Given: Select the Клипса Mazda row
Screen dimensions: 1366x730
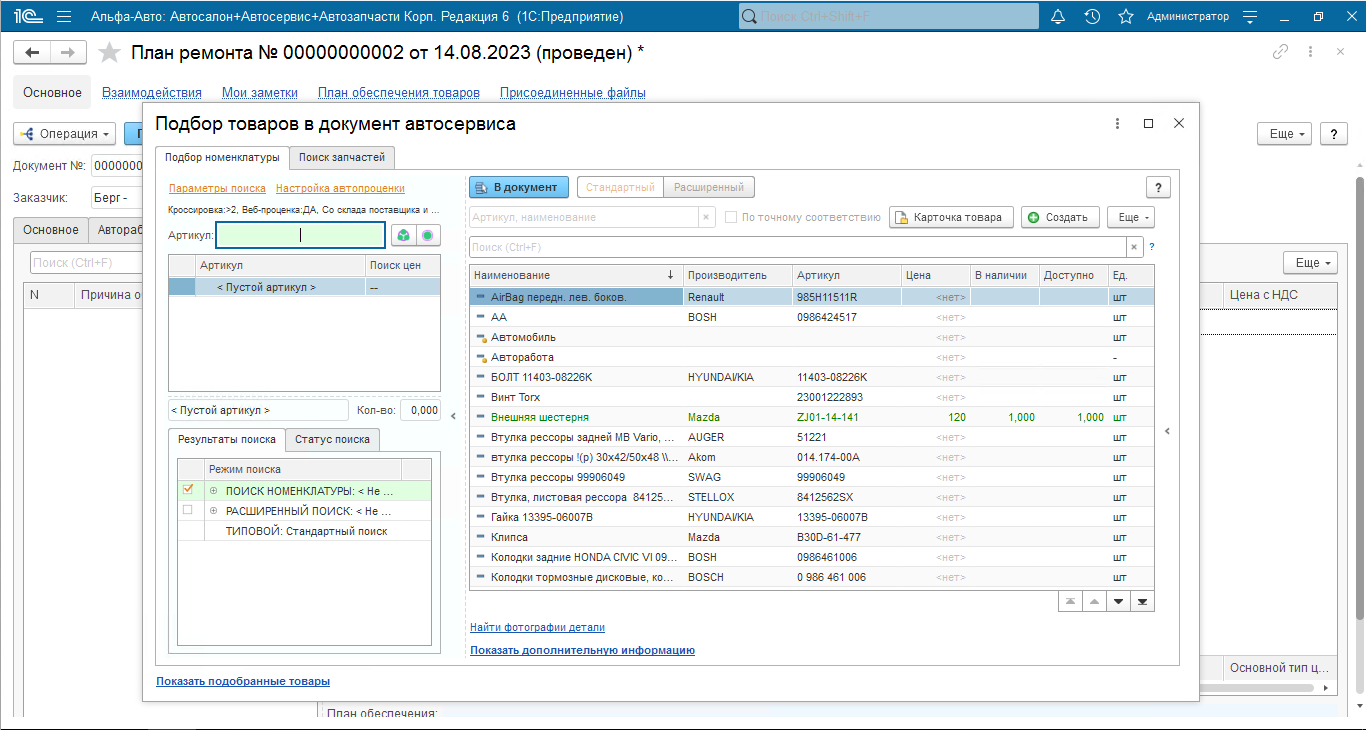Looking at the screenshot, I should [811, 537].
